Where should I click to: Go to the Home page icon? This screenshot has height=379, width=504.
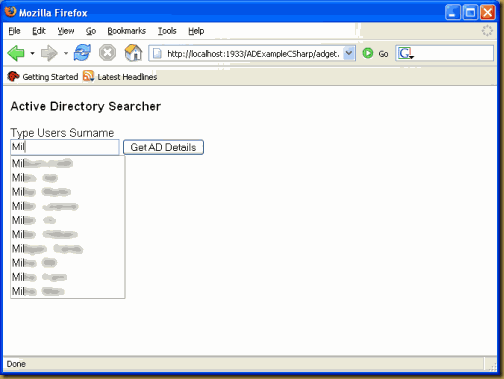[133, 53]
